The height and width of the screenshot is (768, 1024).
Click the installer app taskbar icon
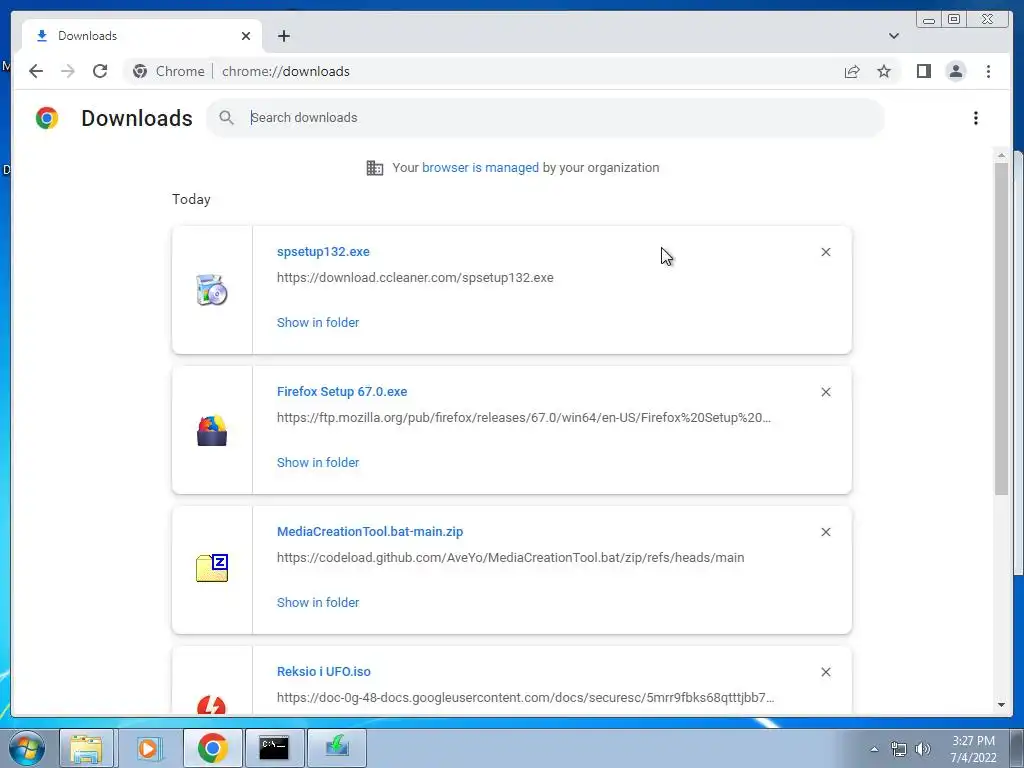point(337,748)
